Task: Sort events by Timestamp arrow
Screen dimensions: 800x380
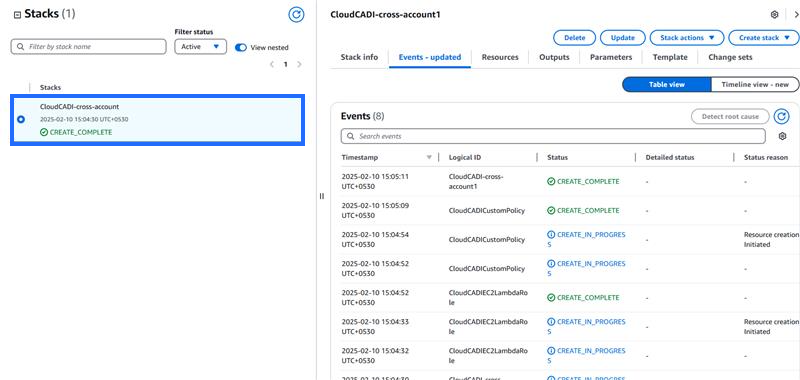Action: click(x=429, y=158)
